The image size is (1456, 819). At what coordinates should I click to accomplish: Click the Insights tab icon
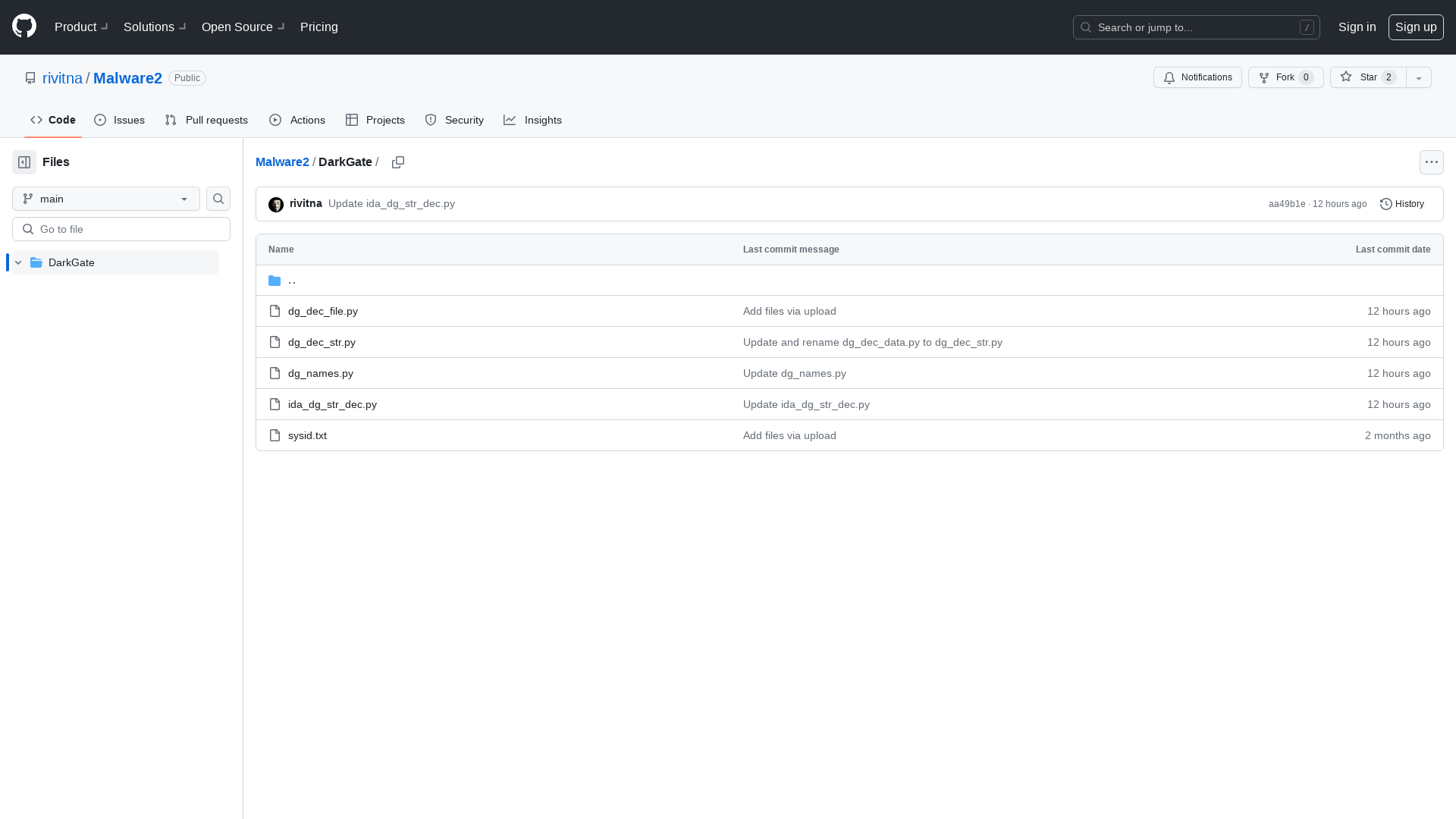510,120
